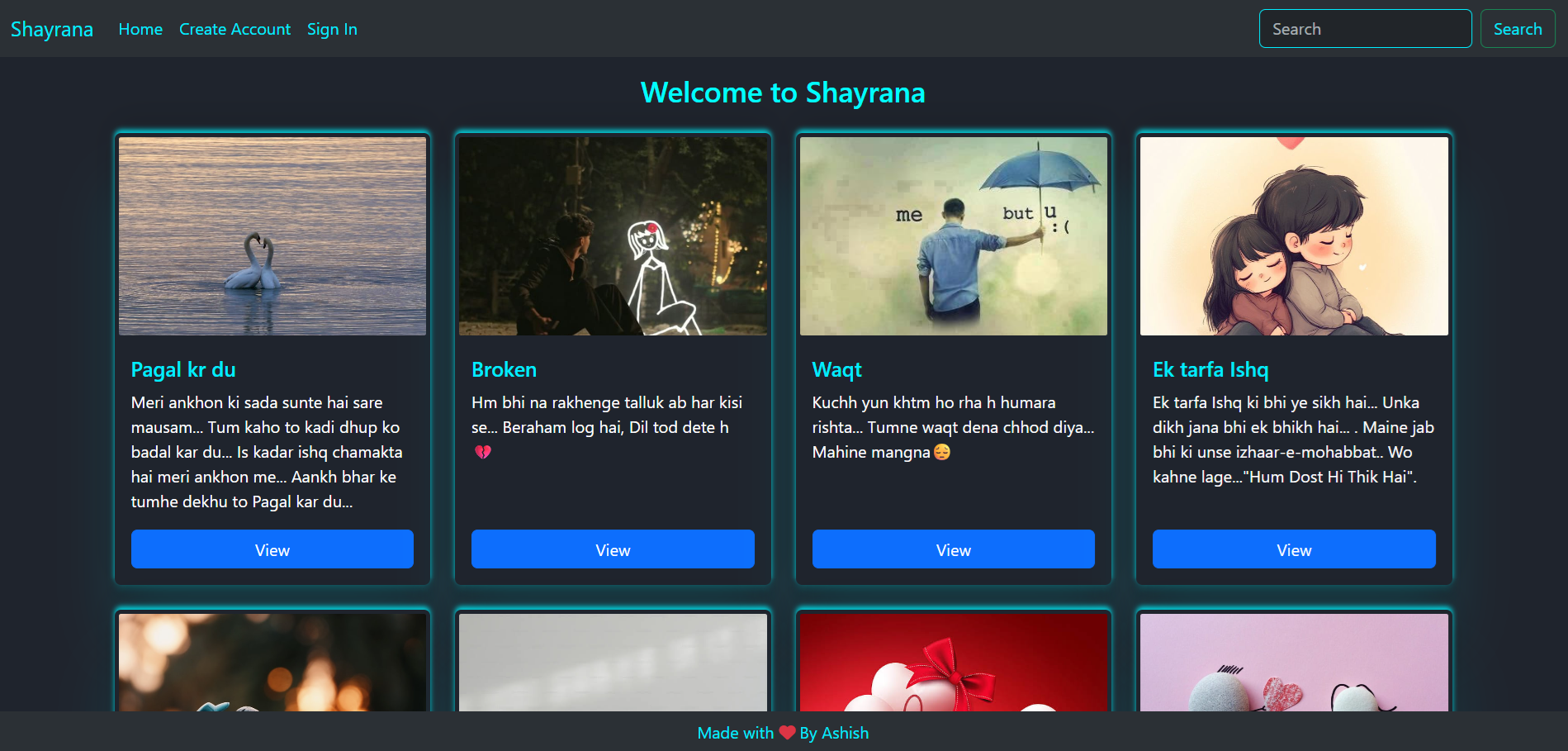Image resolution: width=1568 pixels, height=751 pixels.
Task: Click the Made with By Ashish footer text
Action: (x=783, y=733)
